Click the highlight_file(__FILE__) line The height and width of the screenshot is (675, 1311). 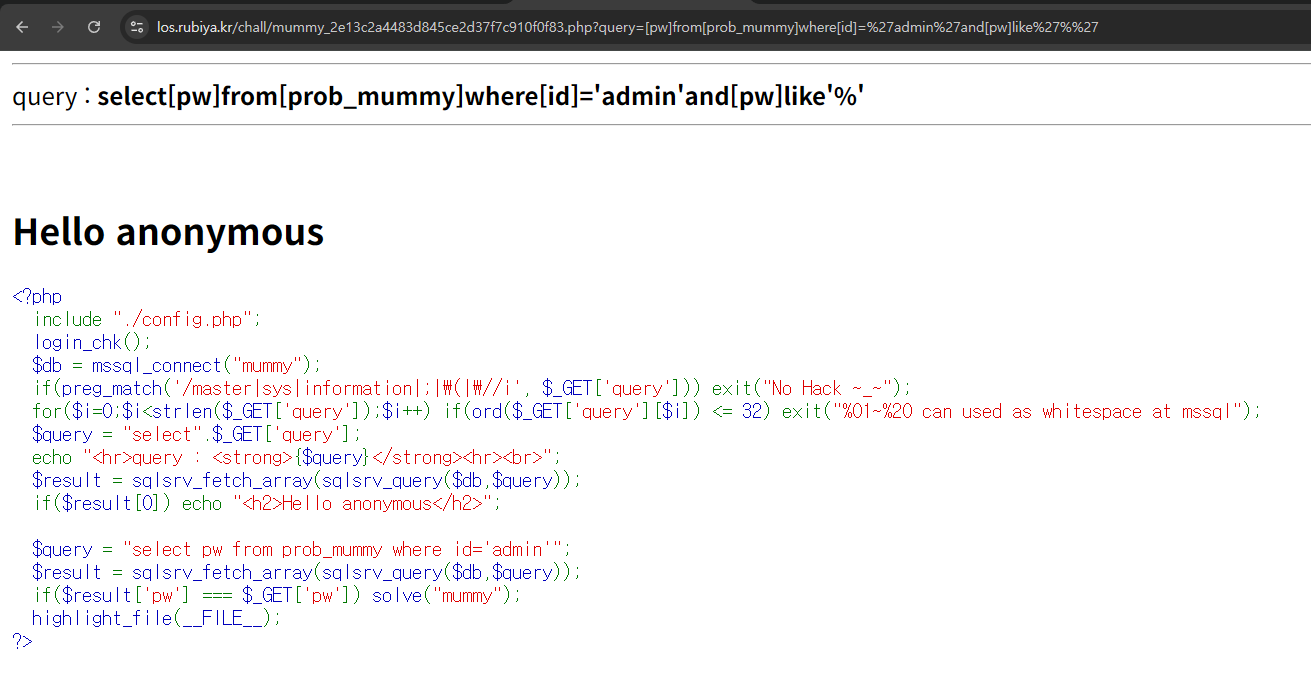pyautogui.click(x=156, y=618)
